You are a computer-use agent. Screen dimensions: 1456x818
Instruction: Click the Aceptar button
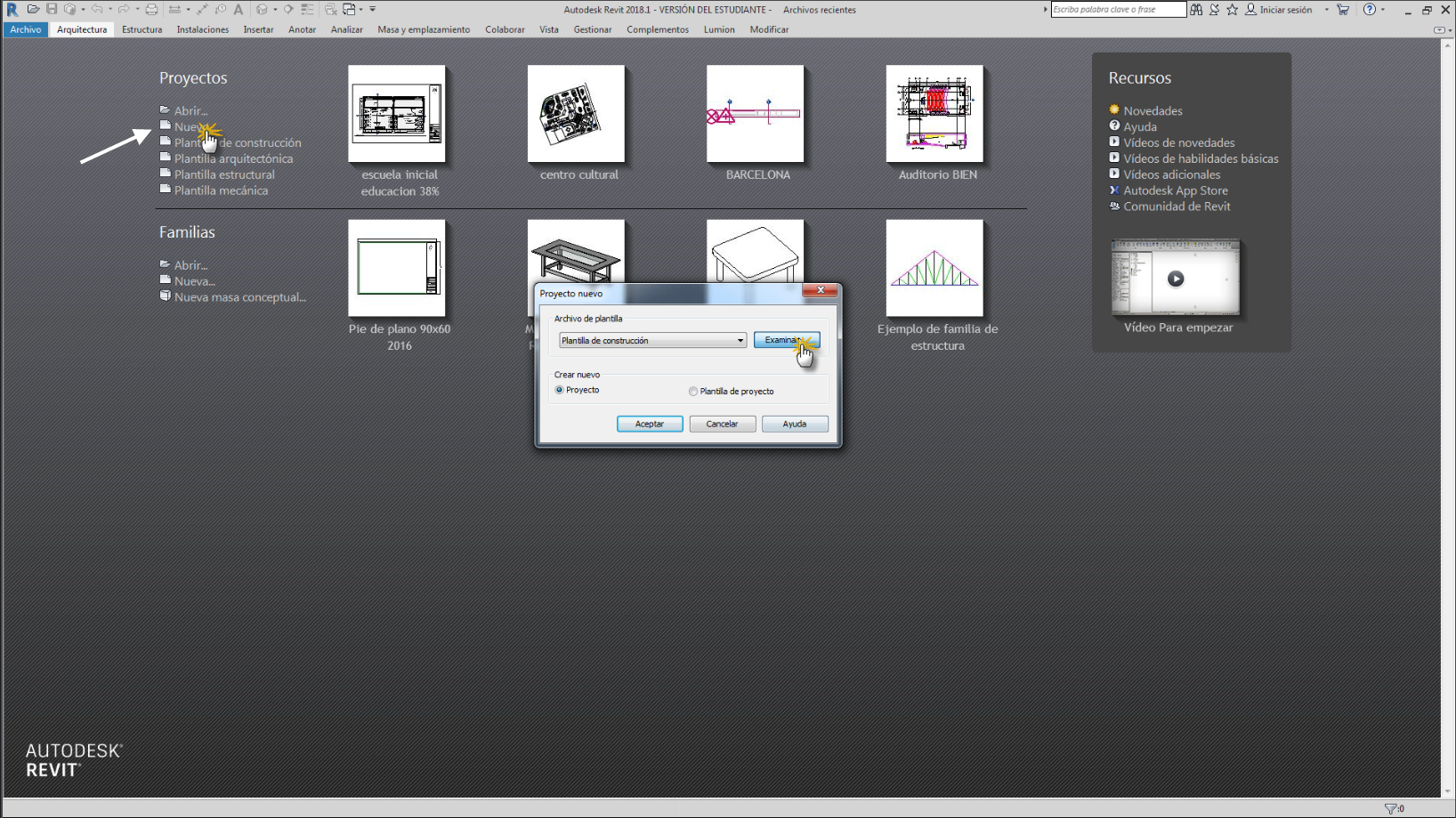click(x=650, y=424)
